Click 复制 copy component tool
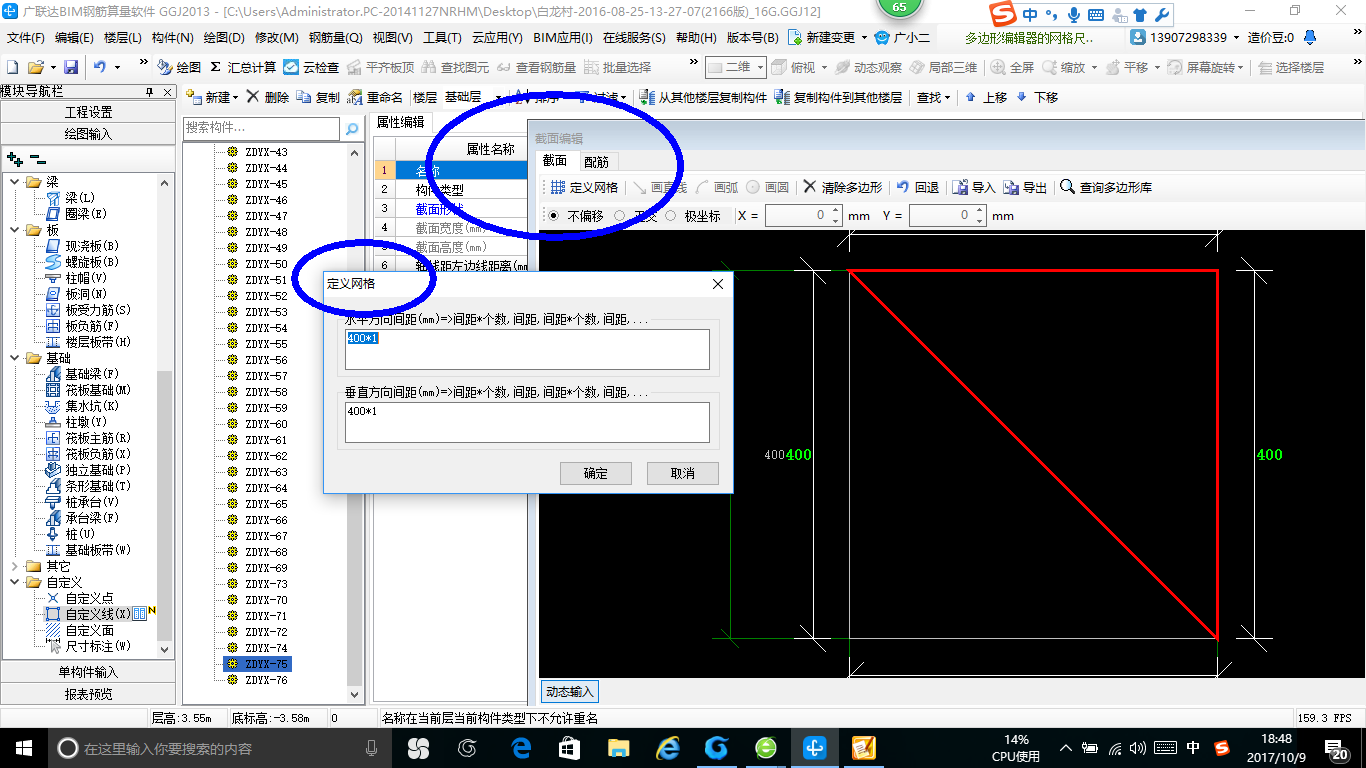The height and width of the screenshot is (768, 1366). (319, 97)
